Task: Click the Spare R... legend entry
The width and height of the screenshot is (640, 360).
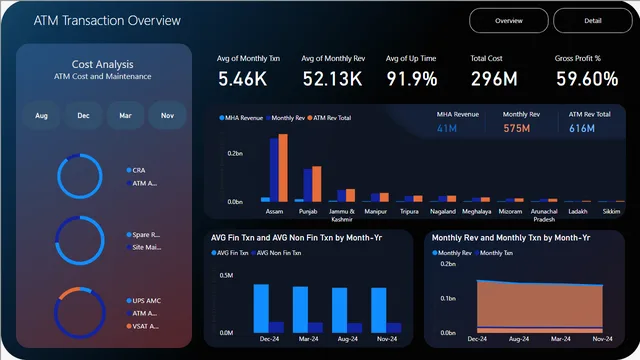Action: tap(143, 235)
